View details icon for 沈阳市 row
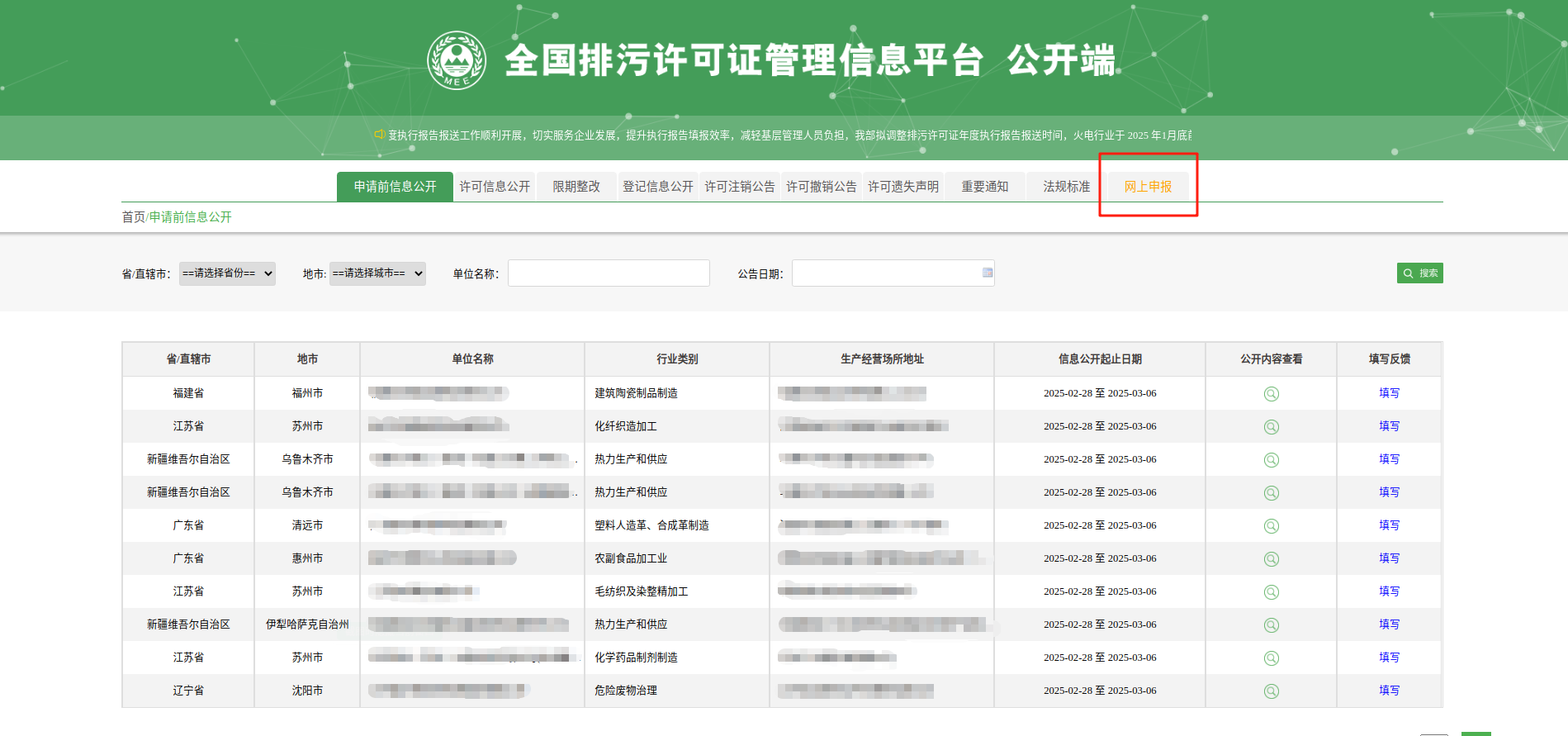Viewport: 1568px width, 736px height. coord(1271,691)
